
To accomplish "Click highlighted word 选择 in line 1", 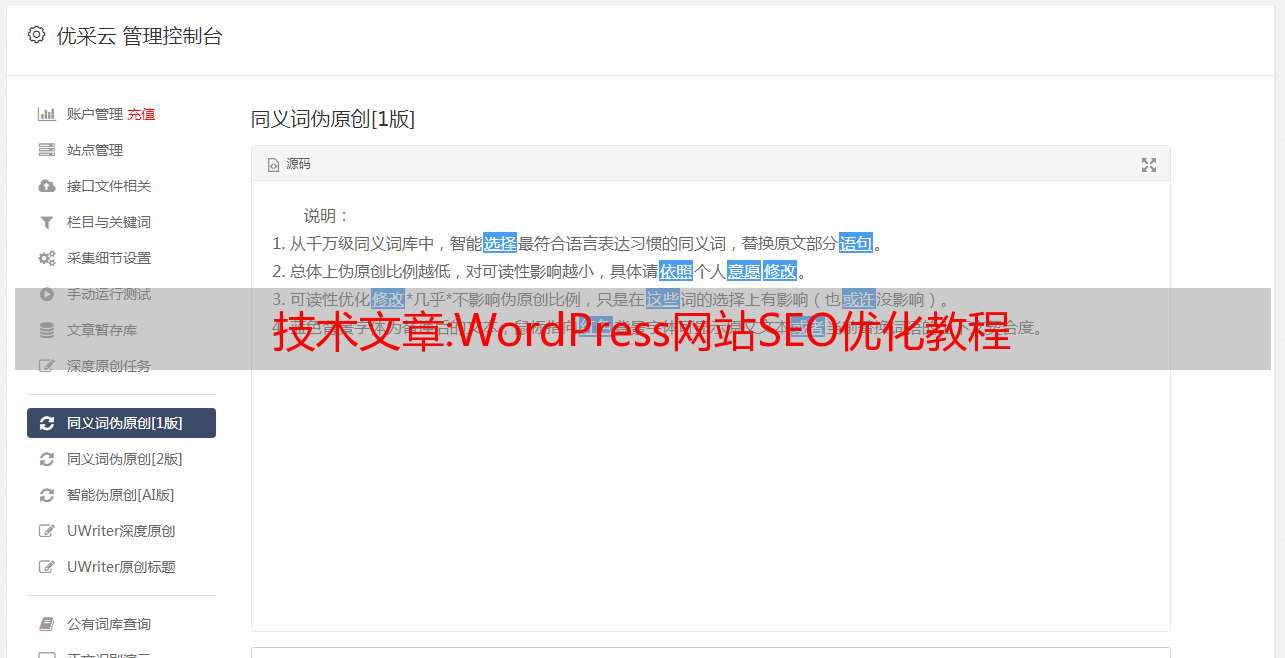I will (500, 243).
